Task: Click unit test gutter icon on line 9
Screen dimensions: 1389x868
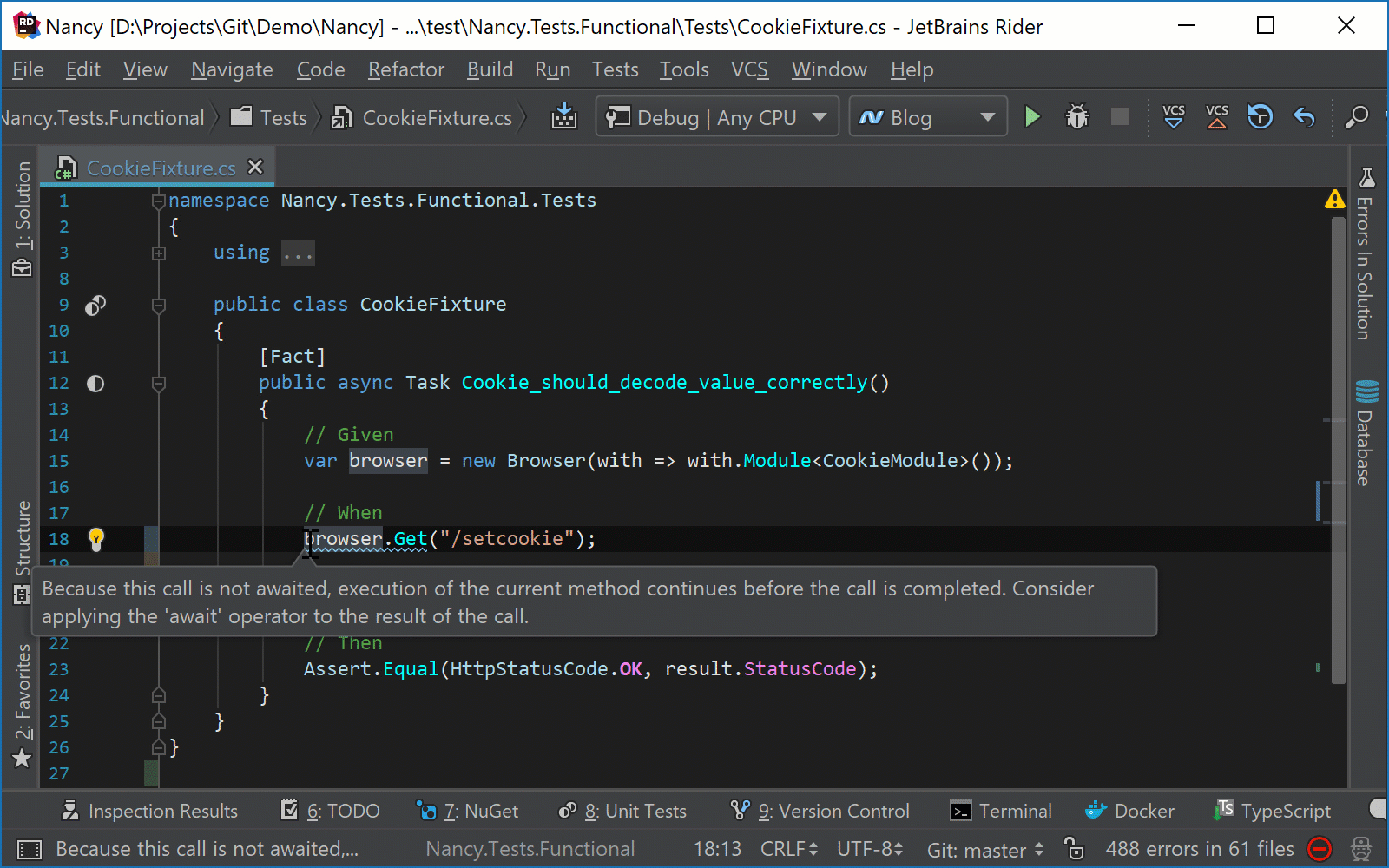Action: [95, 305]
